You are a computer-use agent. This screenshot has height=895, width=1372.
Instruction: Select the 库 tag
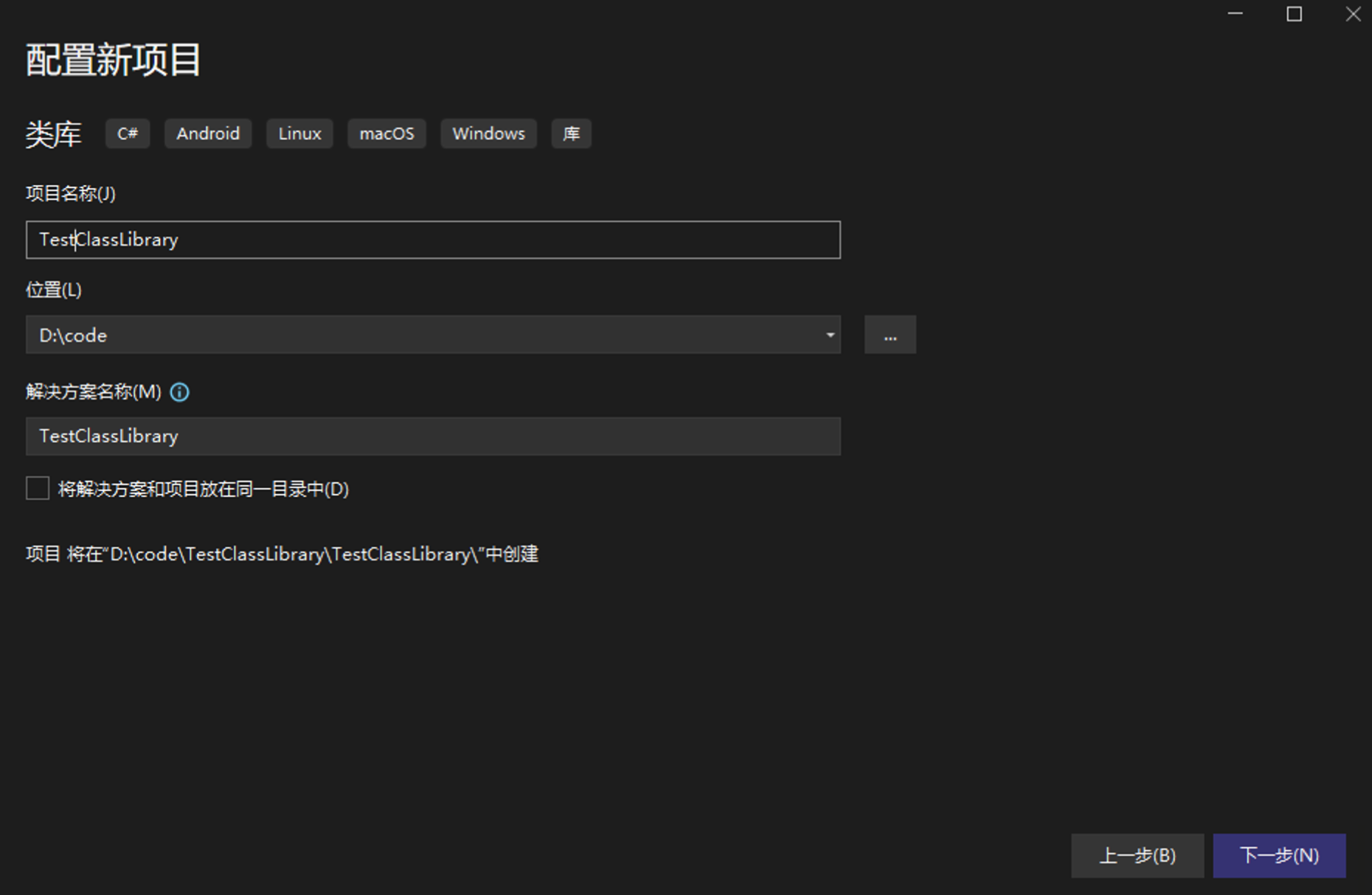[571, 133]
